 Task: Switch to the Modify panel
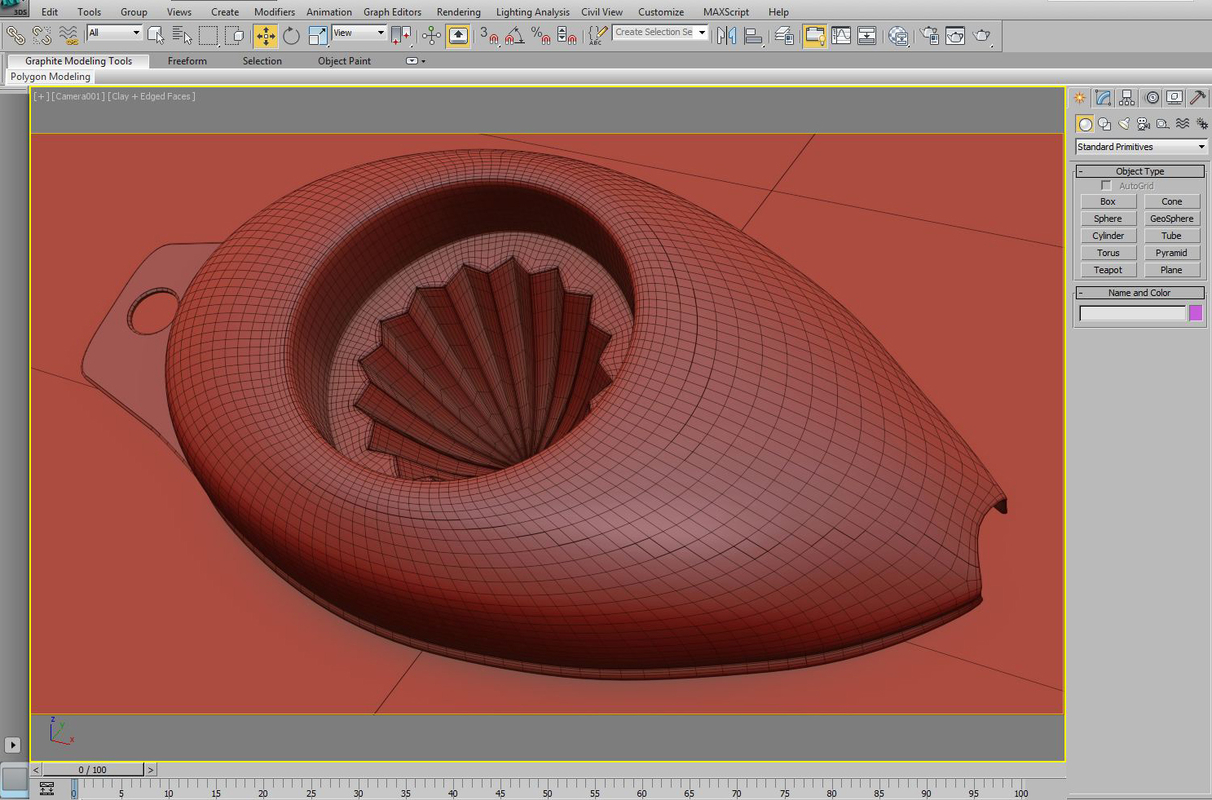point(1103,97)
